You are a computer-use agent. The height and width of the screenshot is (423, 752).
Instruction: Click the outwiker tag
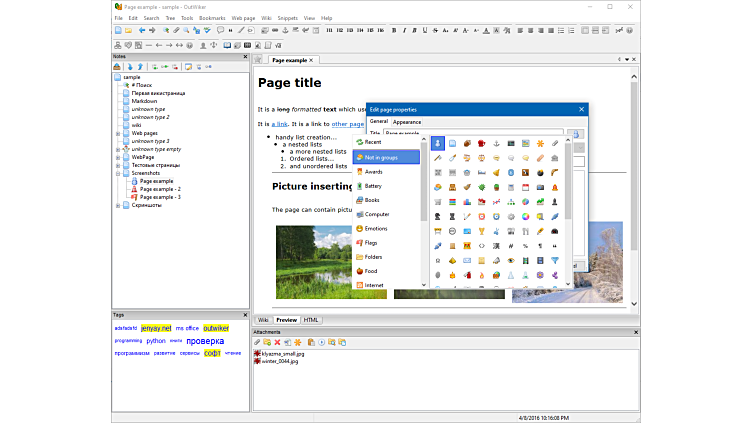[216, 329]
